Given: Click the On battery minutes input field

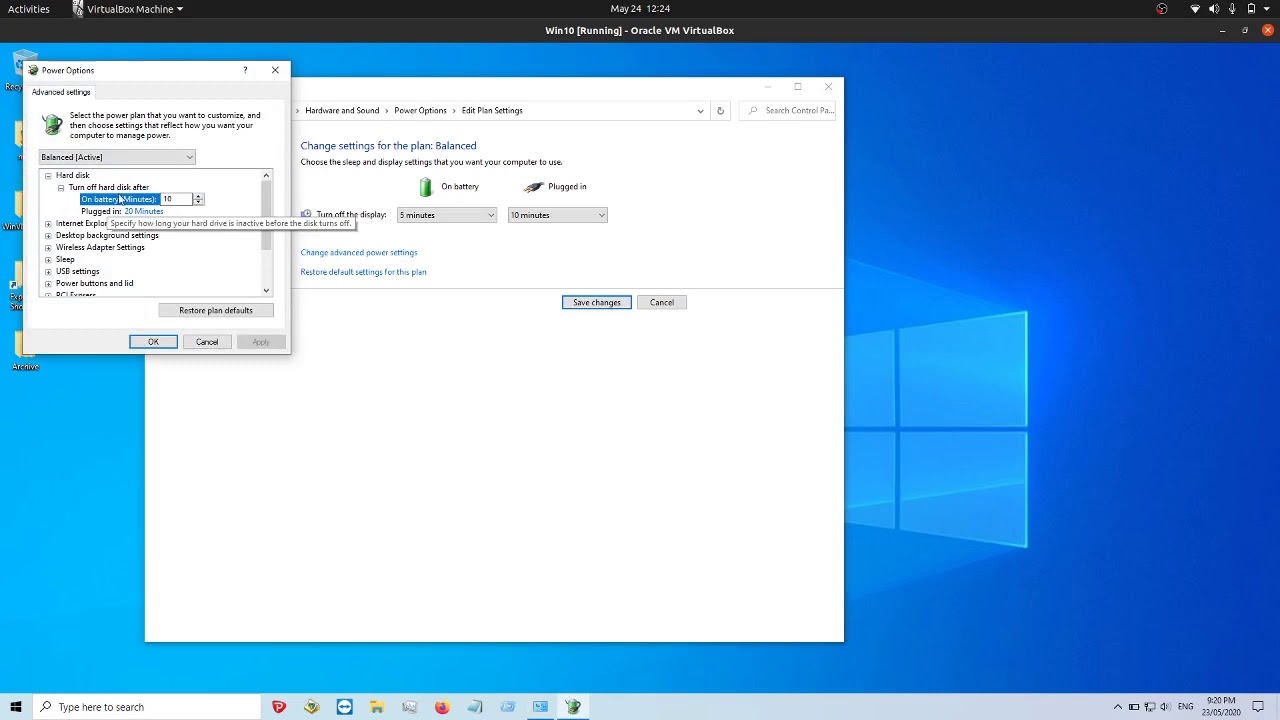Looking at the screenshot, I should (176, 200).
